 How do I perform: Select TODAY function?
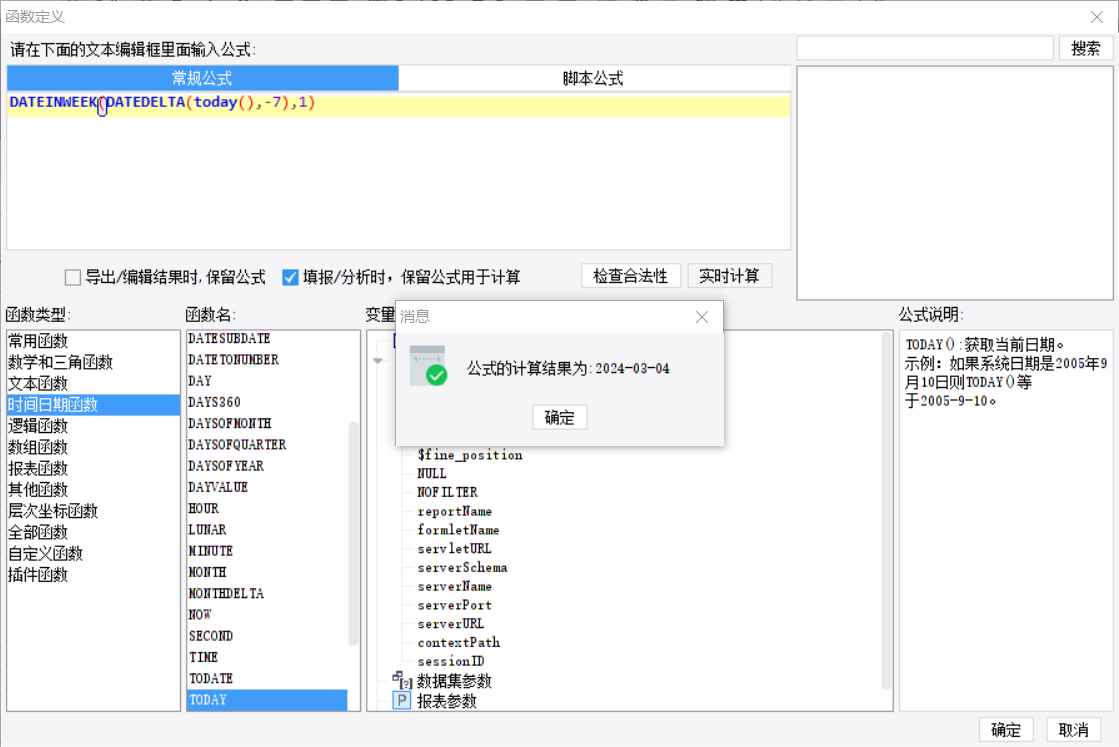[x=267, y=700]
